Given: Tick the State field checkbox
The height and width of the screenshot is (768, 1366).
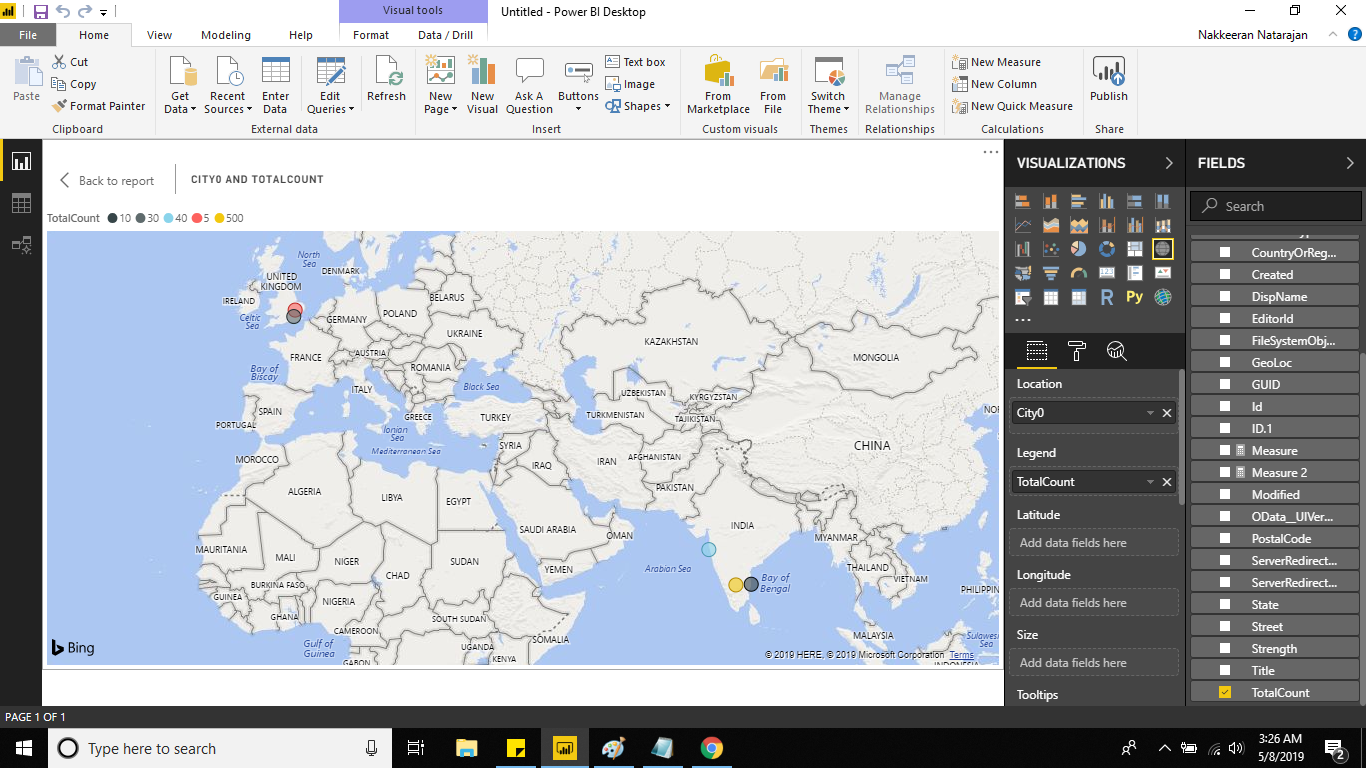Looking at the screenshot, I should tap(1225, 604).
